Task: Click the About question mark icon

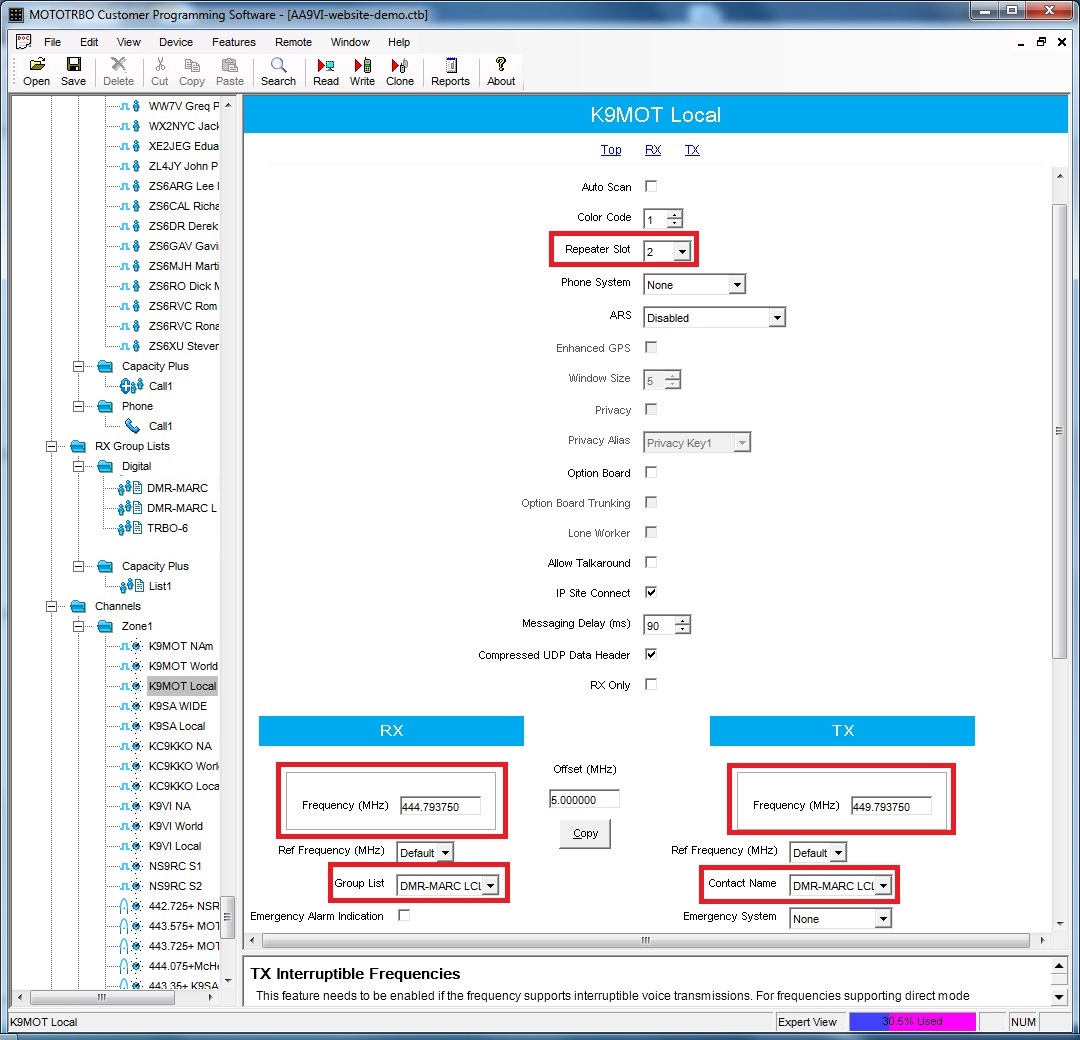Action: (501, 65)
